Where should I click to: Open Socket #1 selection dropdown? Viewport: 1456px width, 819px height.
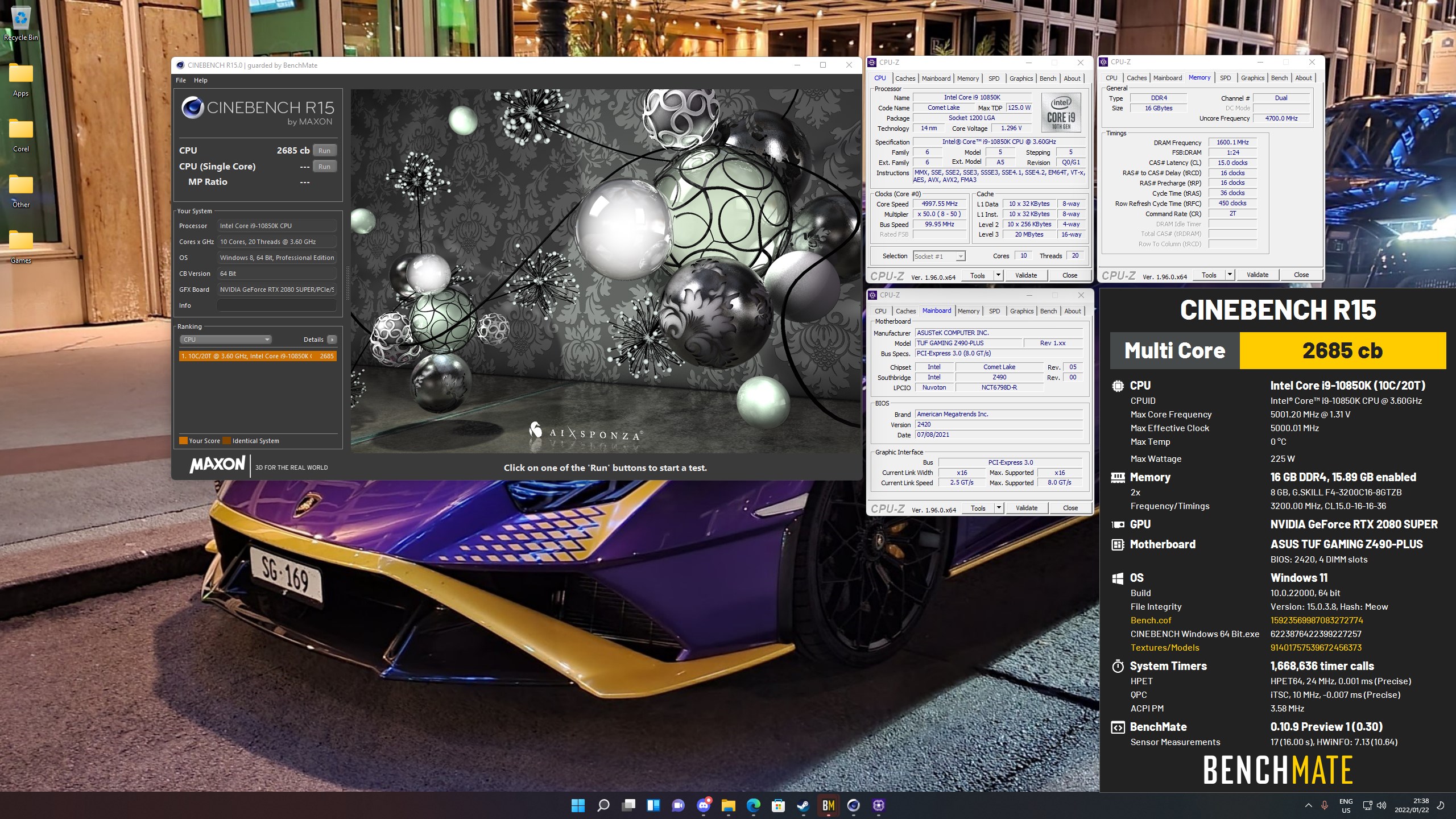pyautogui.click(x=939, y=257)
